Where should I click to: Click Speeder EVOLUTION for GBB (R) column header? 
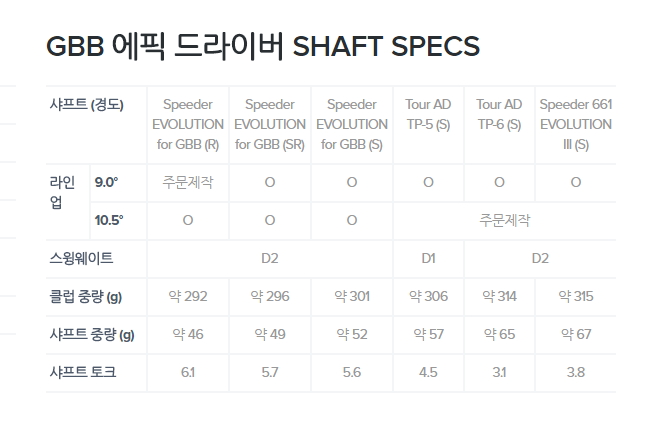pyautogui.click(x=187, y=124)
